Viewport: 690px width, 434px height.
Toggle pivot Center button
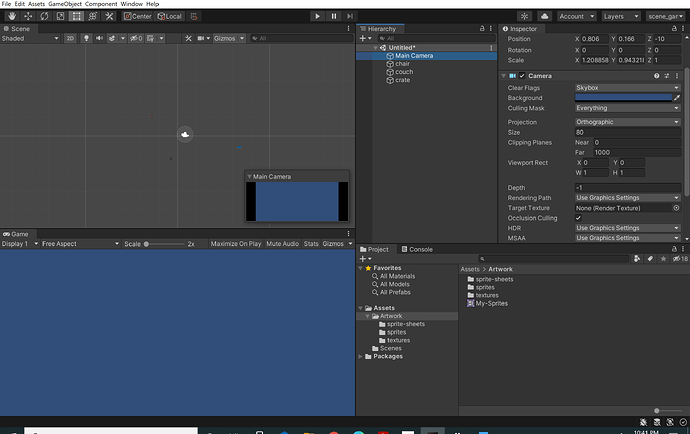pyautogui.click(x=138, y=16)
